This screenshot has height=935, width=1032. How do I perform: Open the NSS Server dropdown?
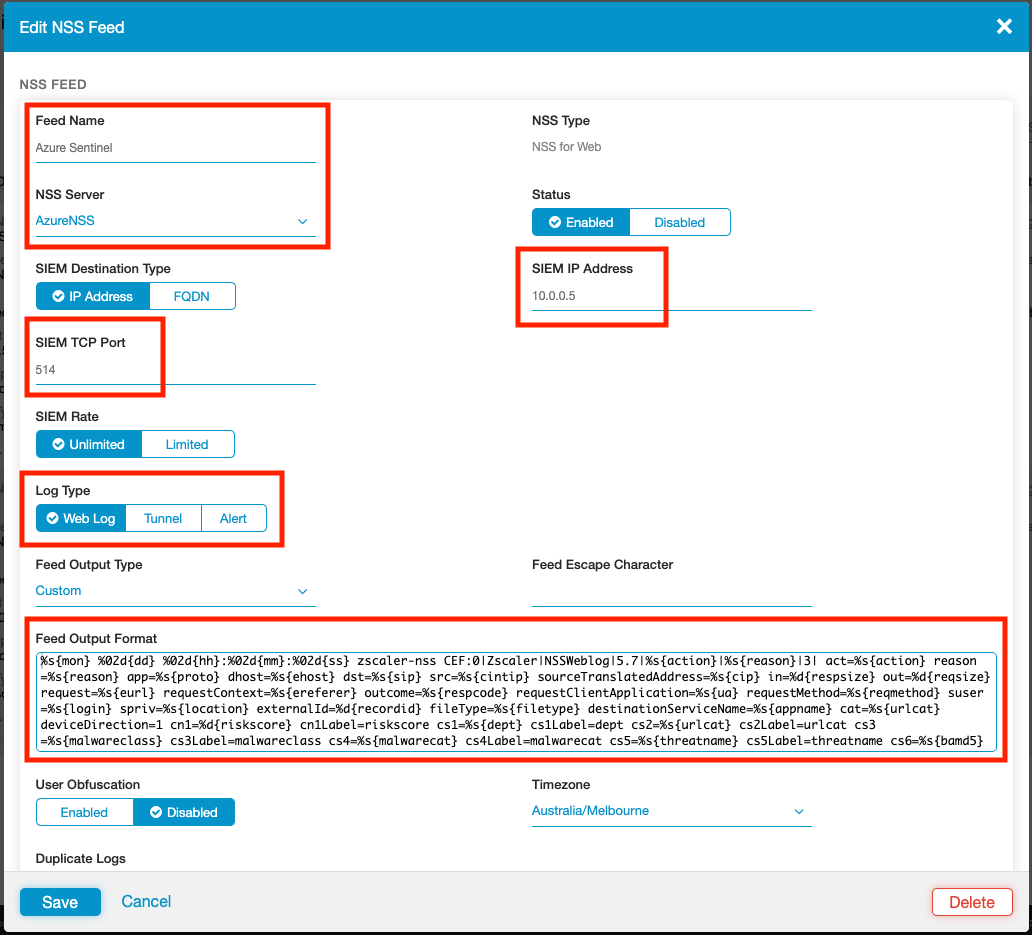click(x=175, y=221)
